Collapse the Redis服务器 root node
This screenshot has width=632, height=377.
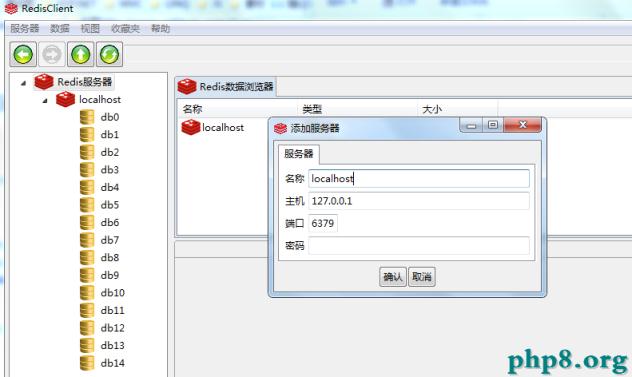(23, 83)
